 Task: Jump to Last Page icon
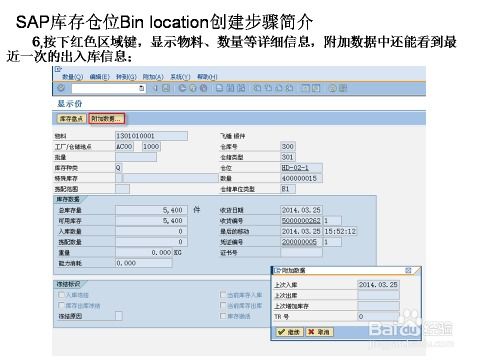[x=289, y=88]
